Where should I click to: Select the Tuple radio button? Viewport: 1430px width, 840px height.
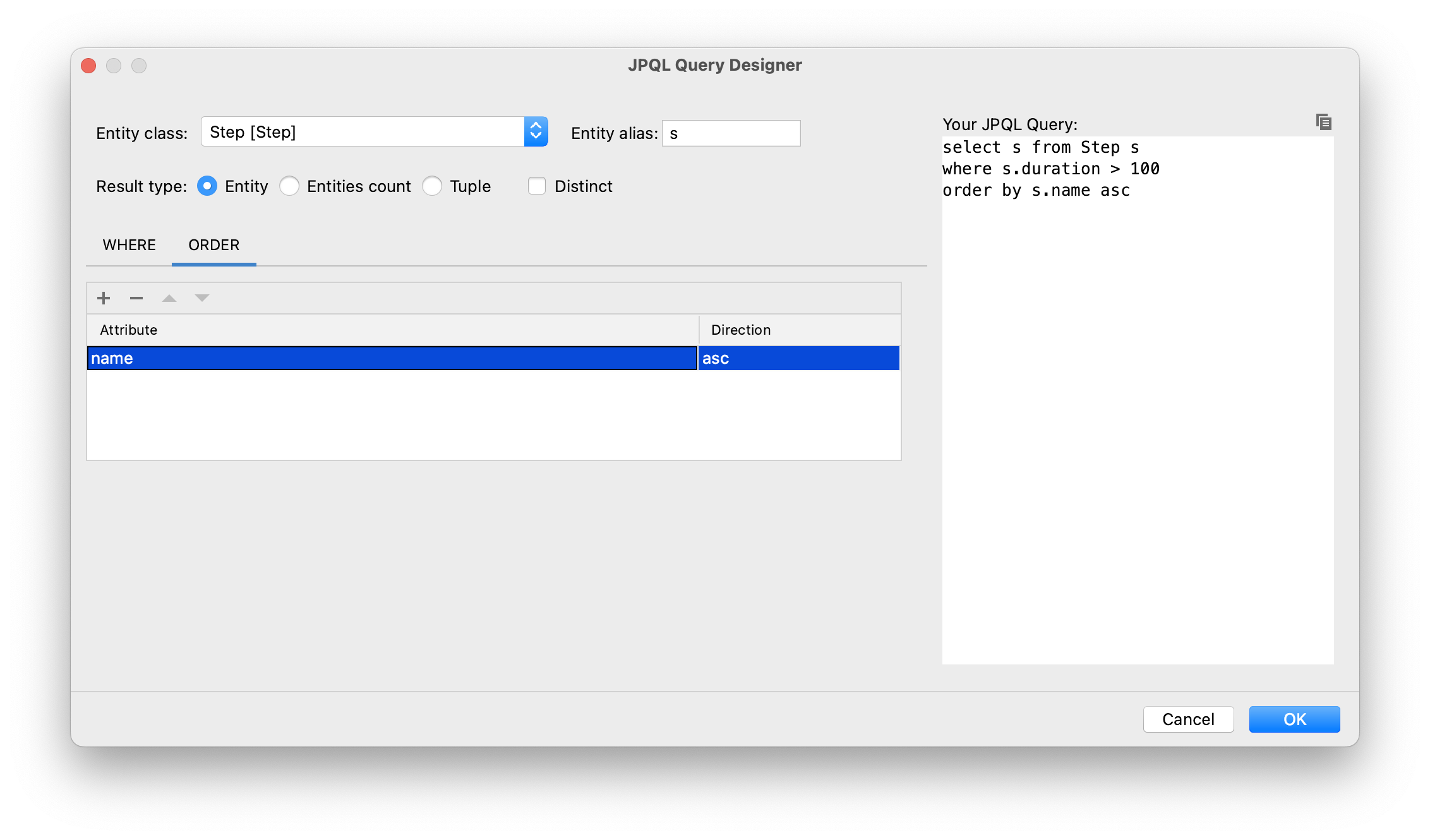tap(433, 186)
